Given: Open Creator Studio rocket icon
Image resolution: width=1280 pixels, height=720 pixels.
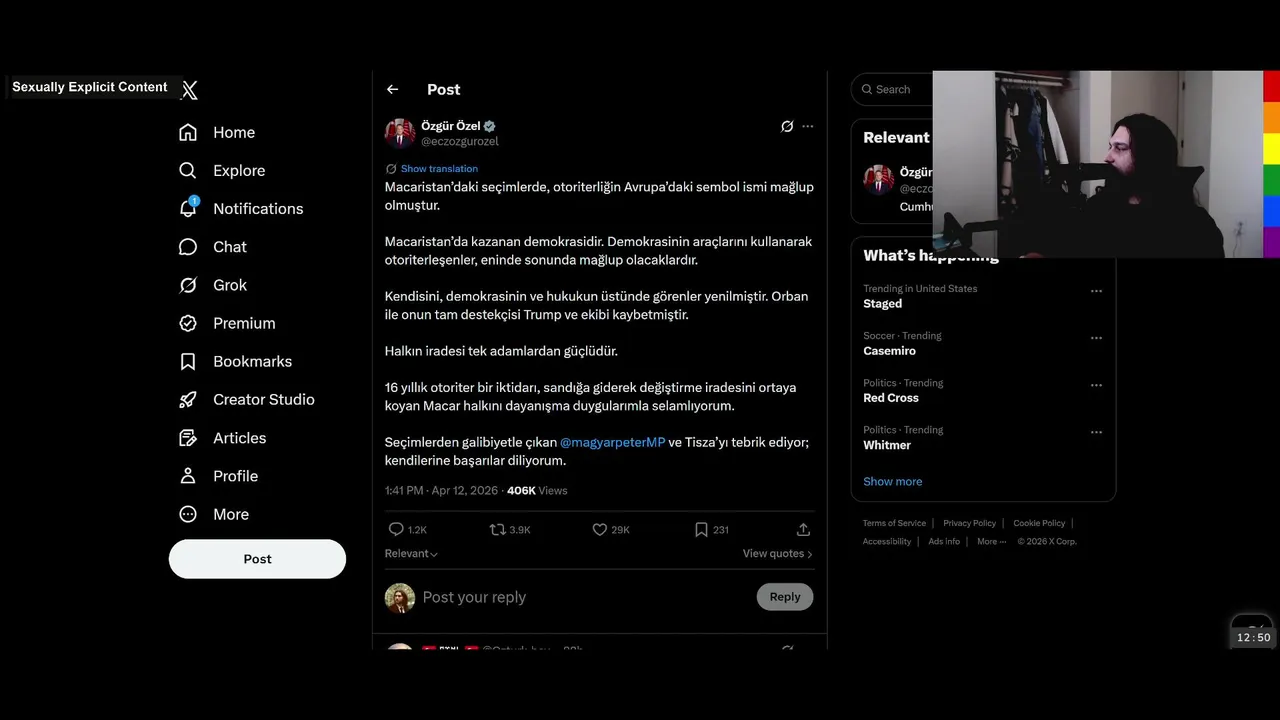Looking at the screenshot, I should (x=188, y=399).
